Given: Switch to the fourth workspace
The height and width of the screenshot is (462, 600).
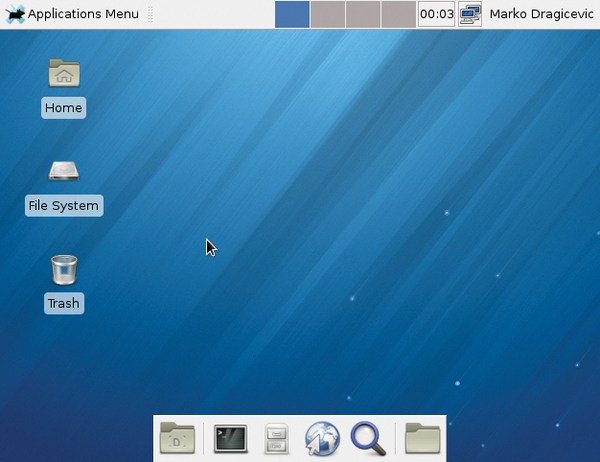Looking at the screenshot, I should tap(397, 14).
